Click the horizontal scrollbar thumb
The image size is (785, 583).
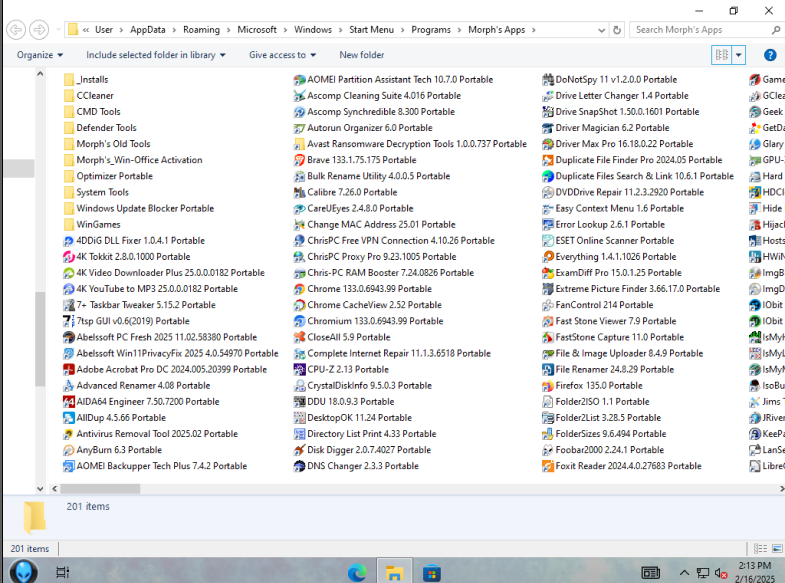point(100,488)
